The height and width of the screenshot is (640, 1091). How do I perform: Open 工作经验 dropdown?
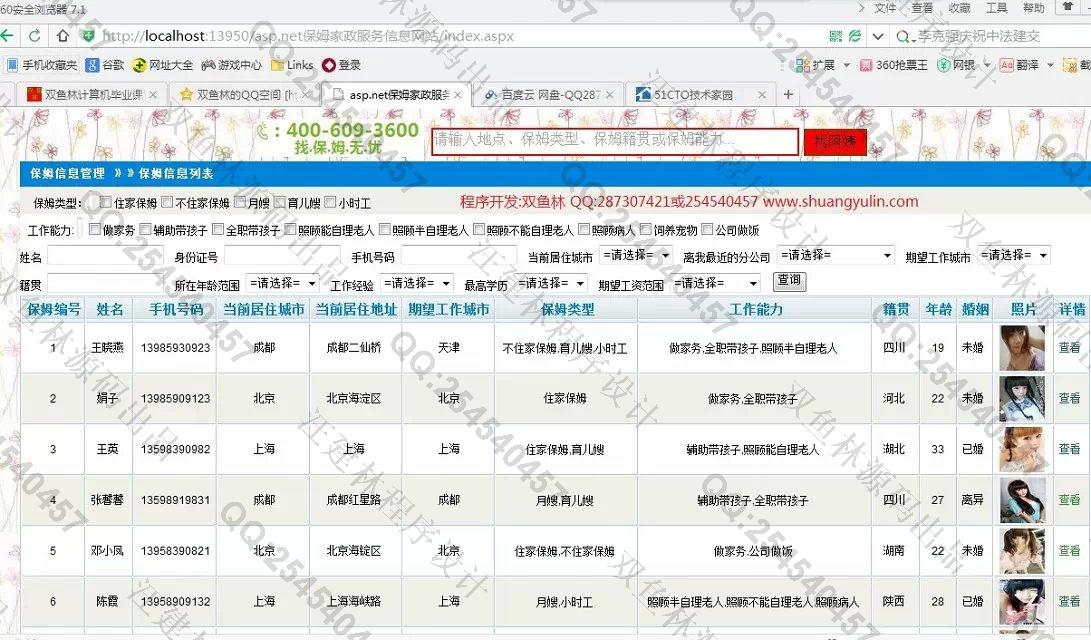[x=417, y=283]
